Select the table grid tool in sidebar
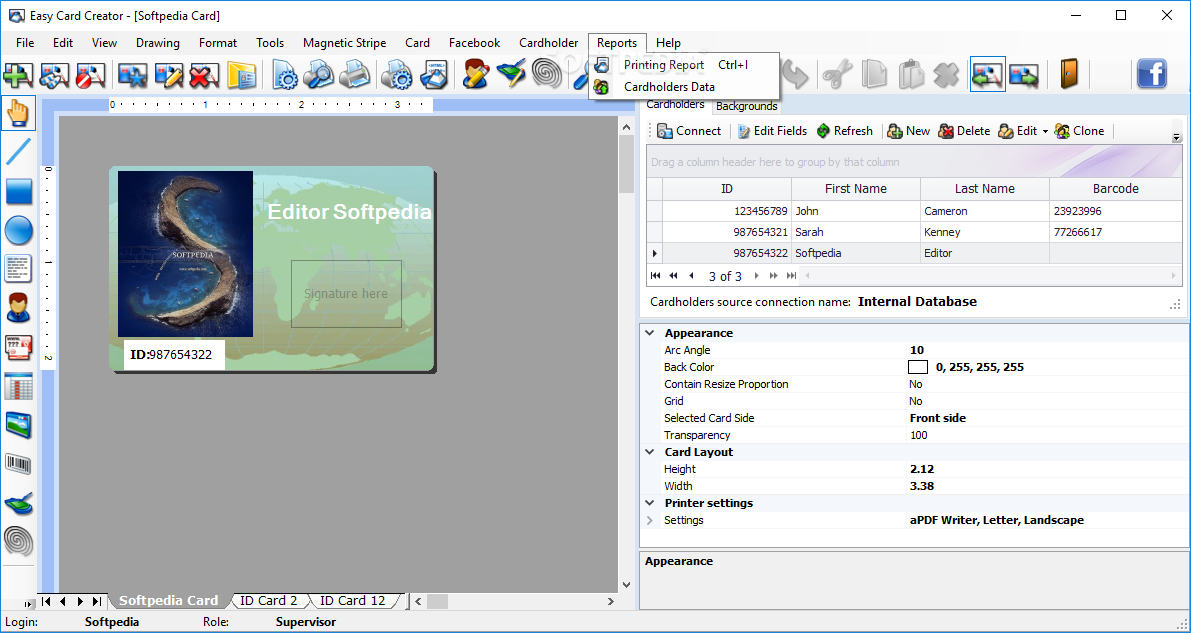 (18, 386)
